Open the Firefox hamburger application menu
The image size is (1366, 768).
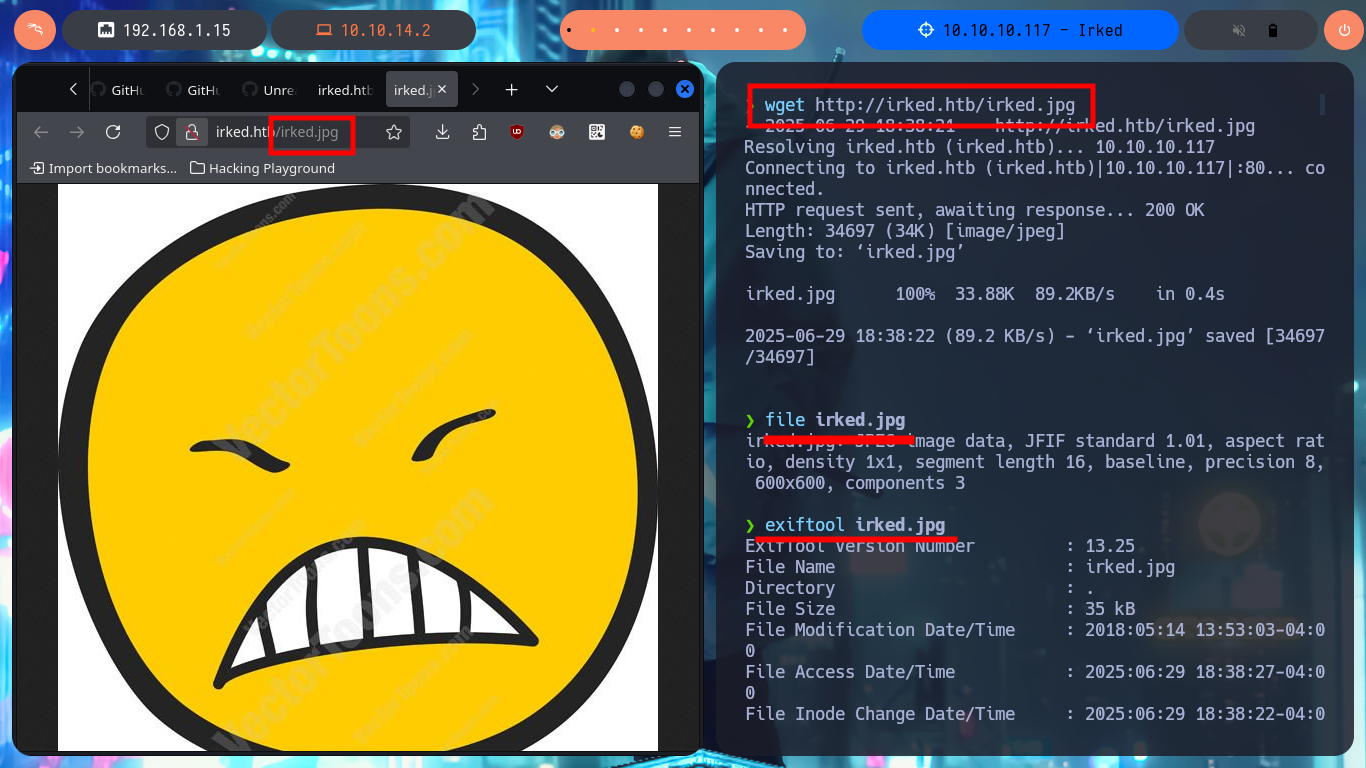click(675, 132)
